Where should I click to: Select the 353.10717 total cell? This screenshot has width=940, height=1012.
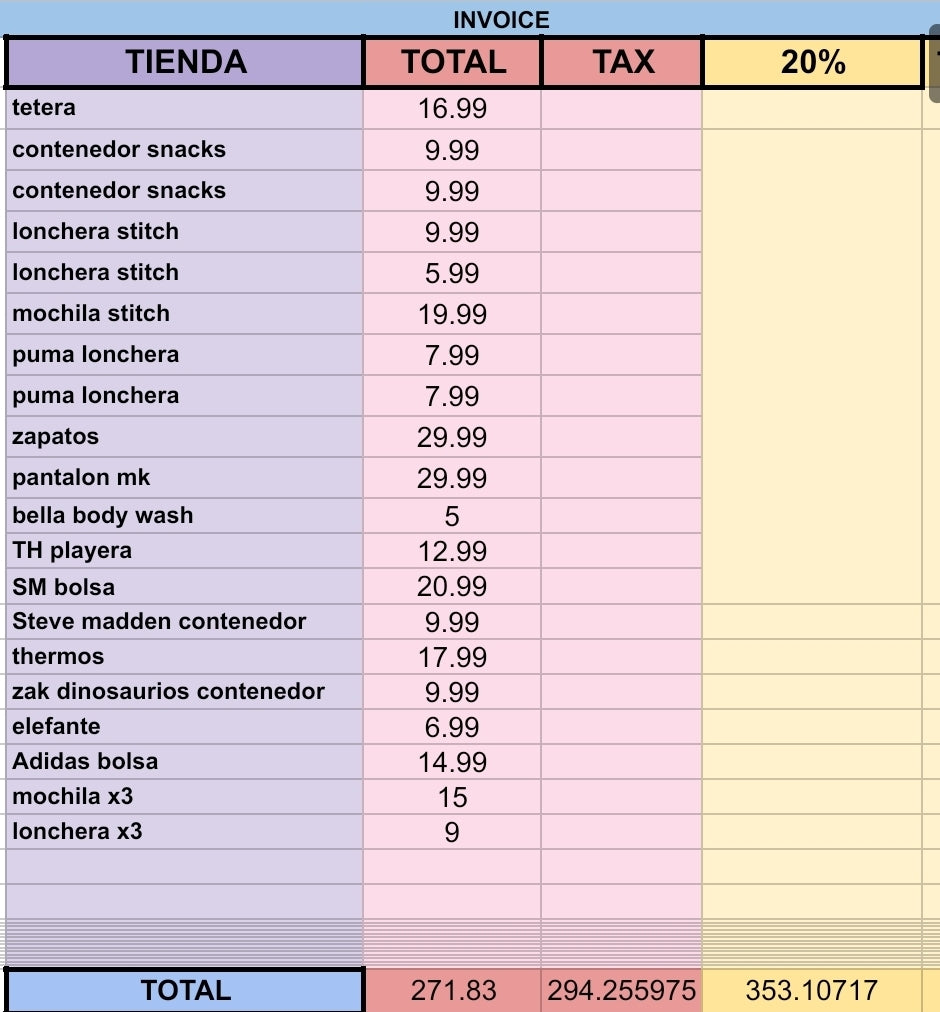coord(811,990)
